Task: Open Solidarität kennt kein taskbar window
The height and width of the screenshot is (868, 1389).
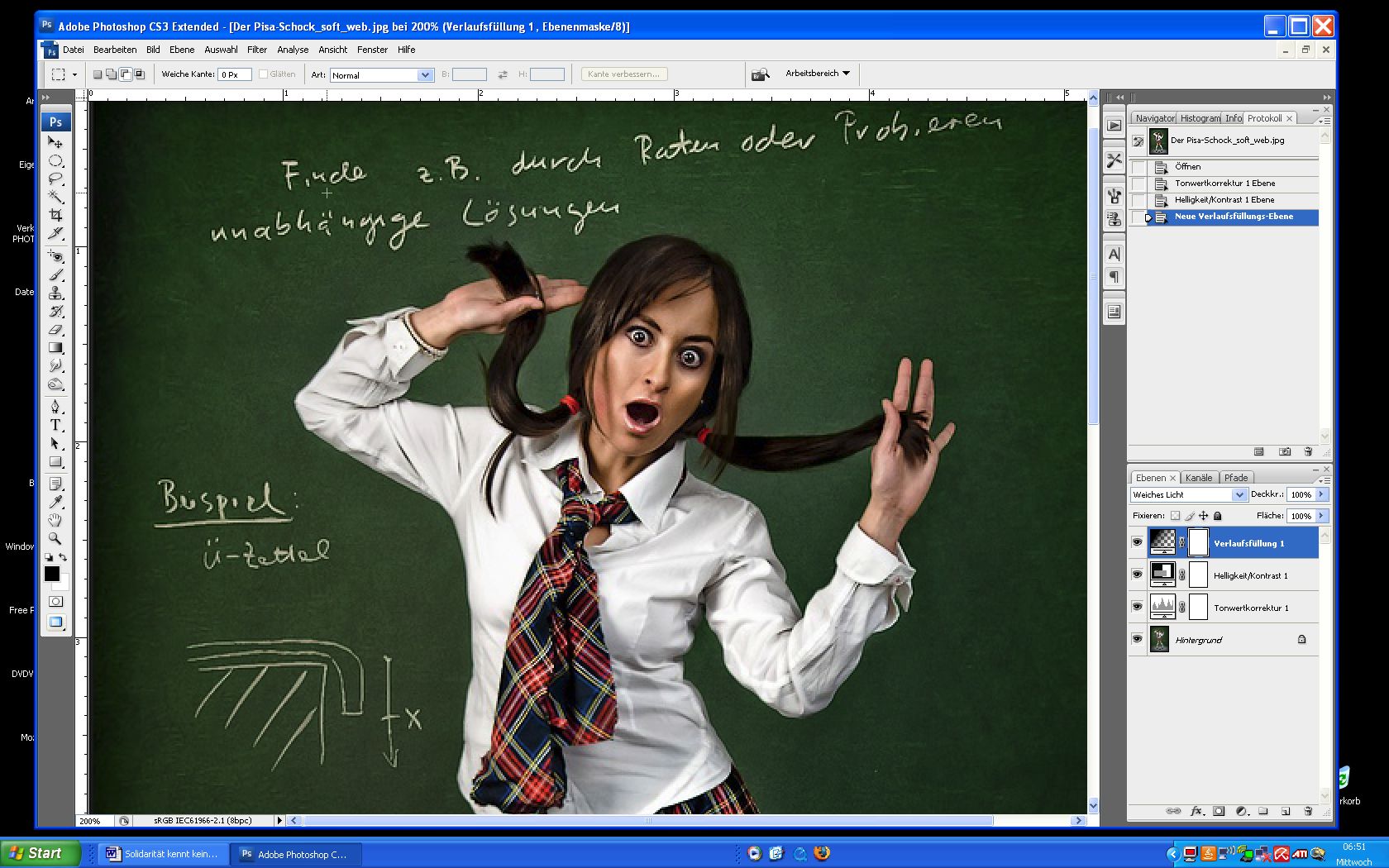Action: click(162, 854)
